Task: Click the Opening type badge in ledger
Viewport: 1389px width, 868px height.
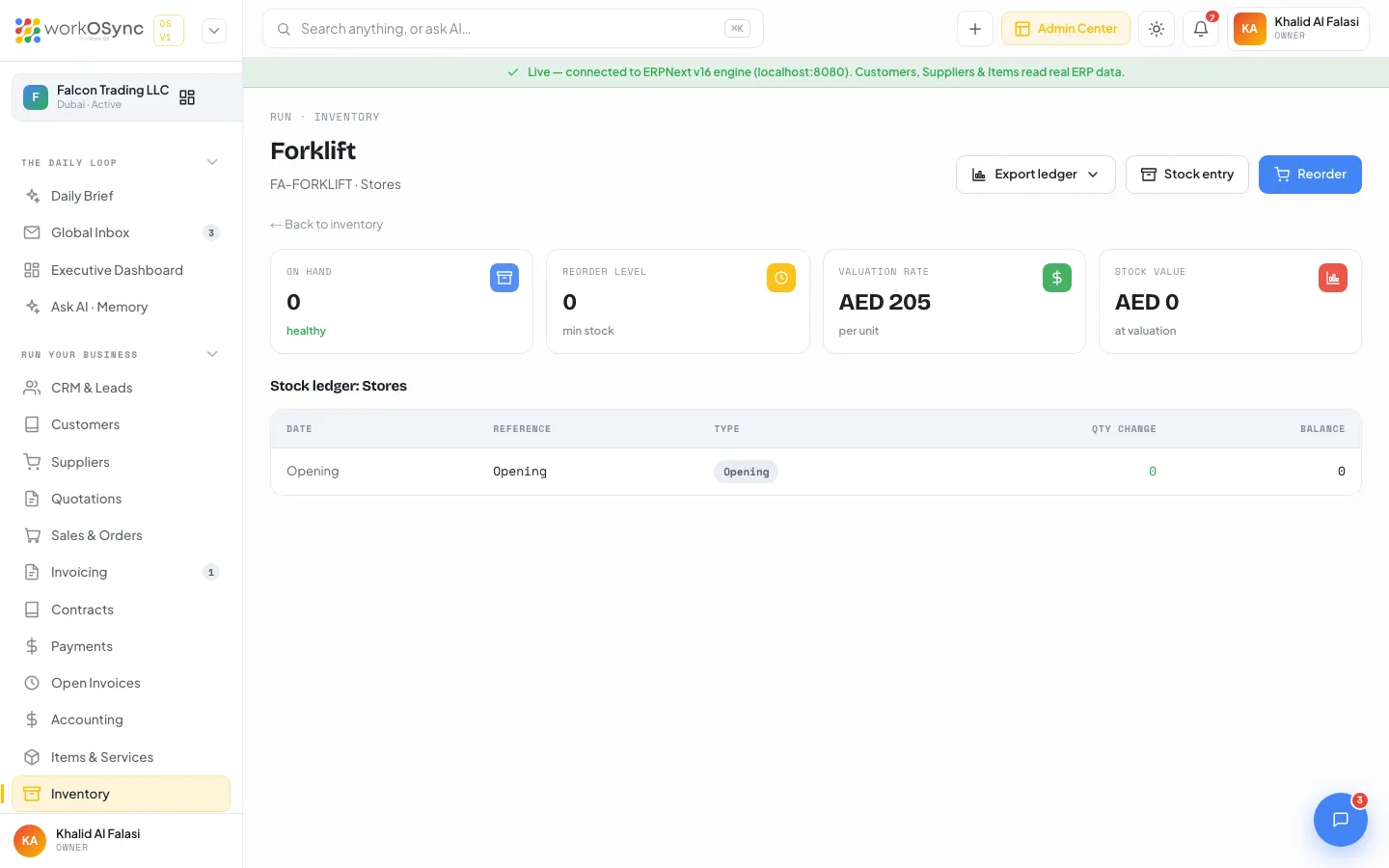Action: tap(747, 472)
